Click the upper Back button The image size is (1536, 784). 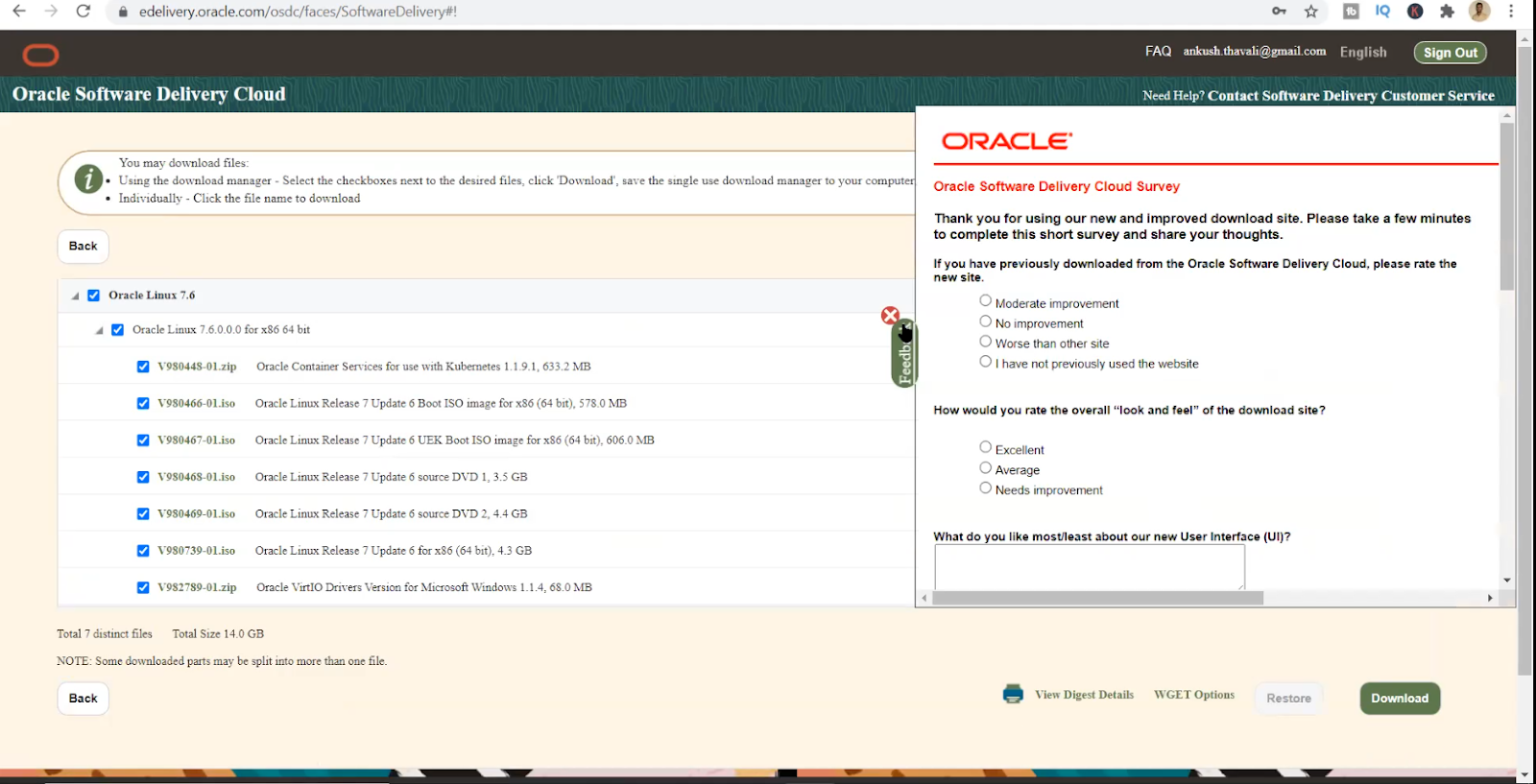point(84,247)
